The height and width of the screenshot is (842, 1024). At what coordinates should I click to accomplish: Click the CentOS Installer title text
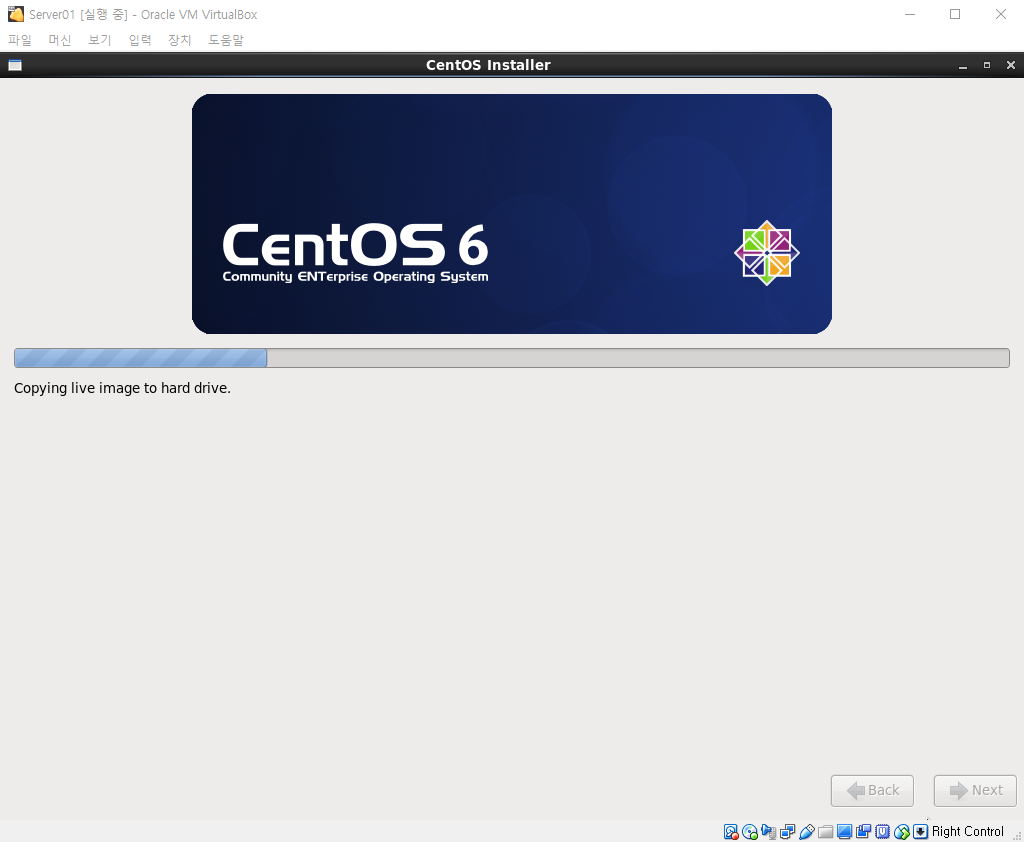tap(488, 65)
